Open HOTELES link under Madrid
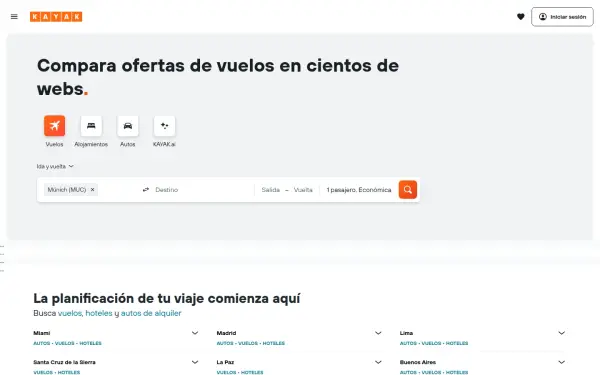Image resolution: width=600 pixels, height=375 pixels. (x=274, y=343)
